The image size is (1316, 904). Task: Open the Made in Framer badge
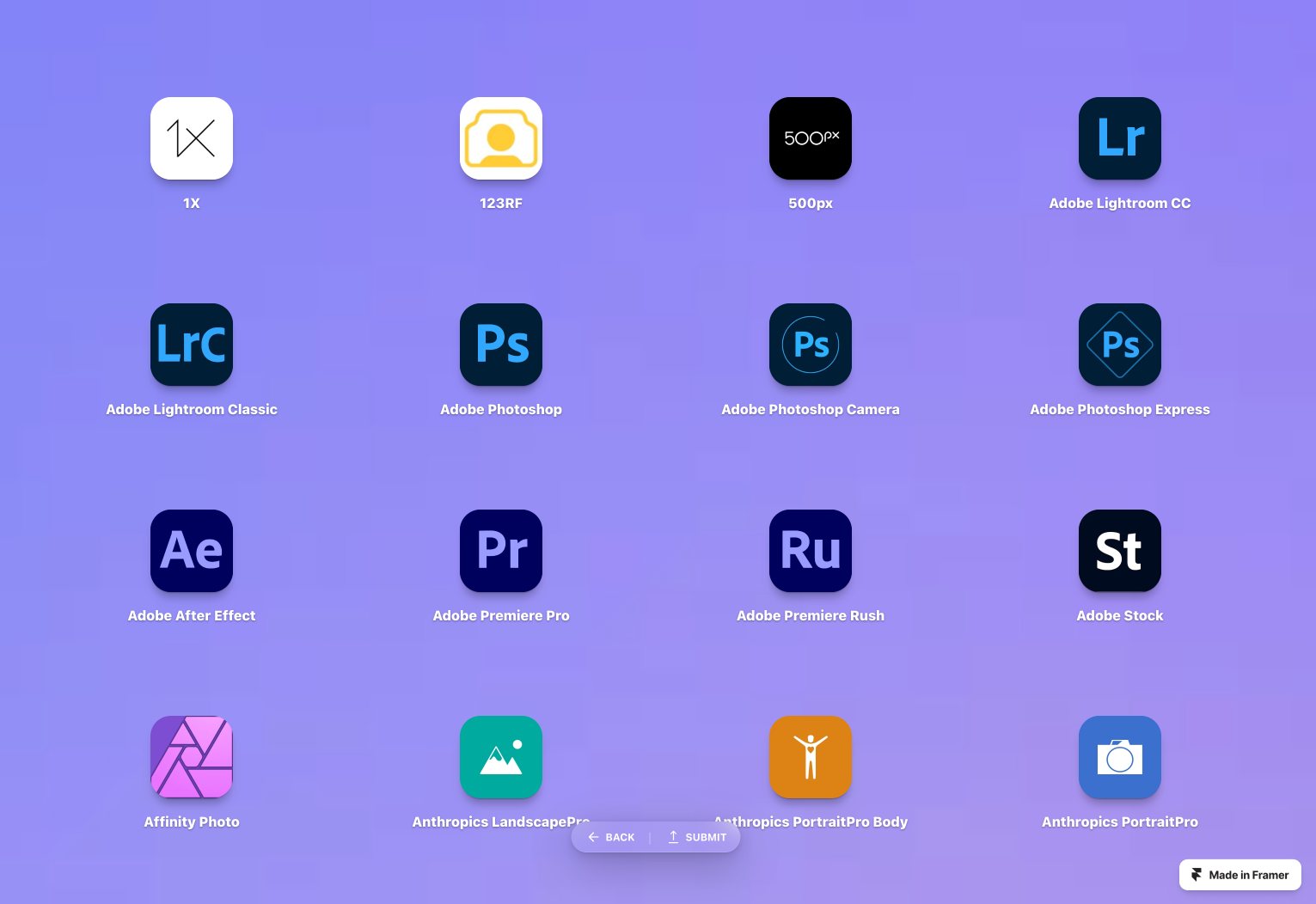pyautogui.click(x=1240, y=875)
